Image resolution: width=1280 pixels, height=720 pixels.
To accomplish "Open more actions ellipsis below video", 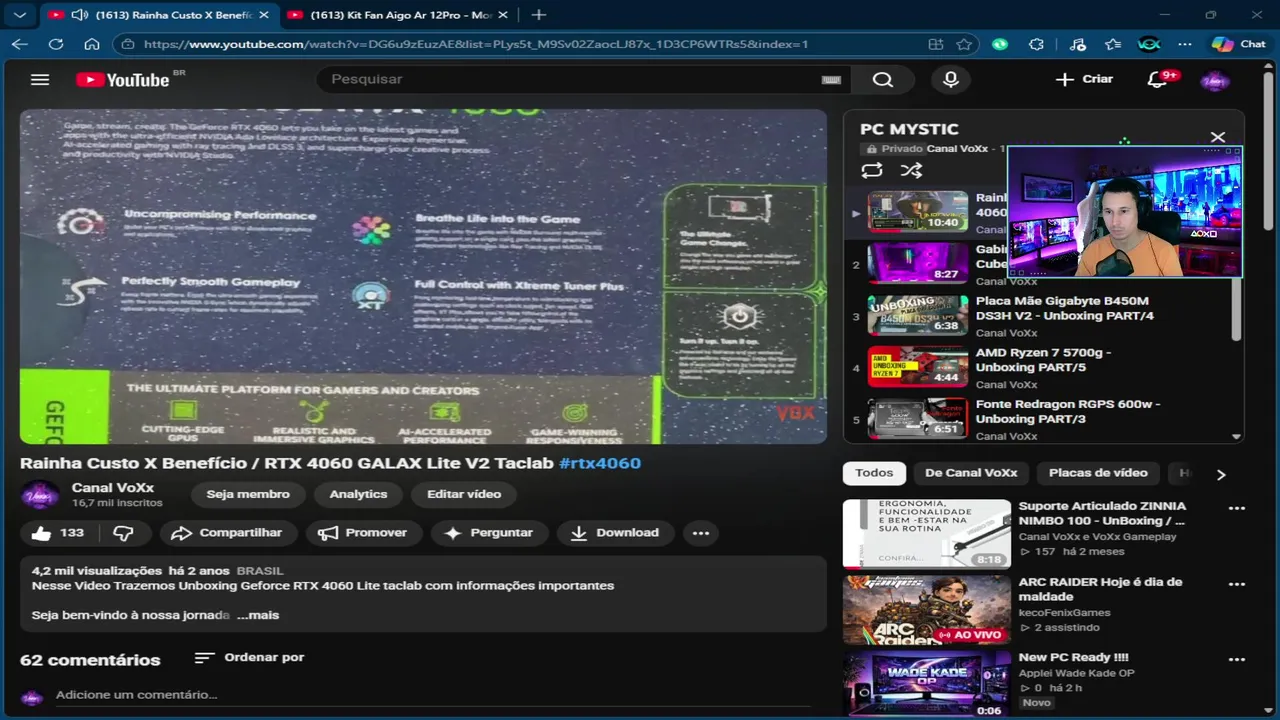I will pos(701,533).
